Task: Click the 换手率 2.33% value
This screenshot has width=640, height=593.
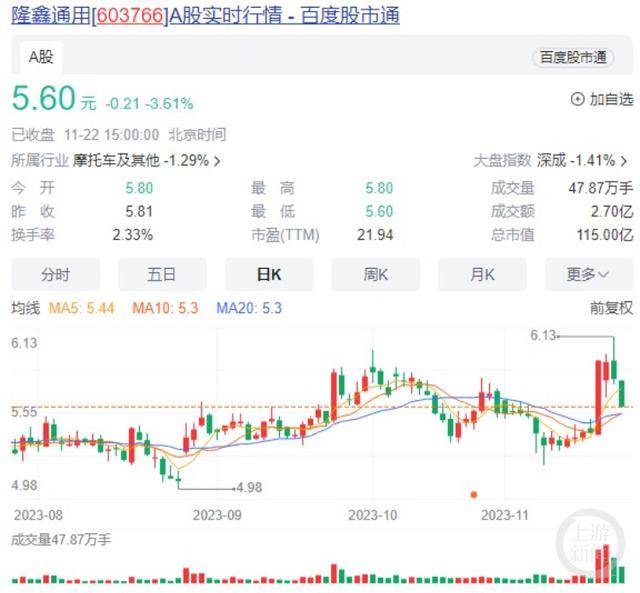Action: point(133,235)
